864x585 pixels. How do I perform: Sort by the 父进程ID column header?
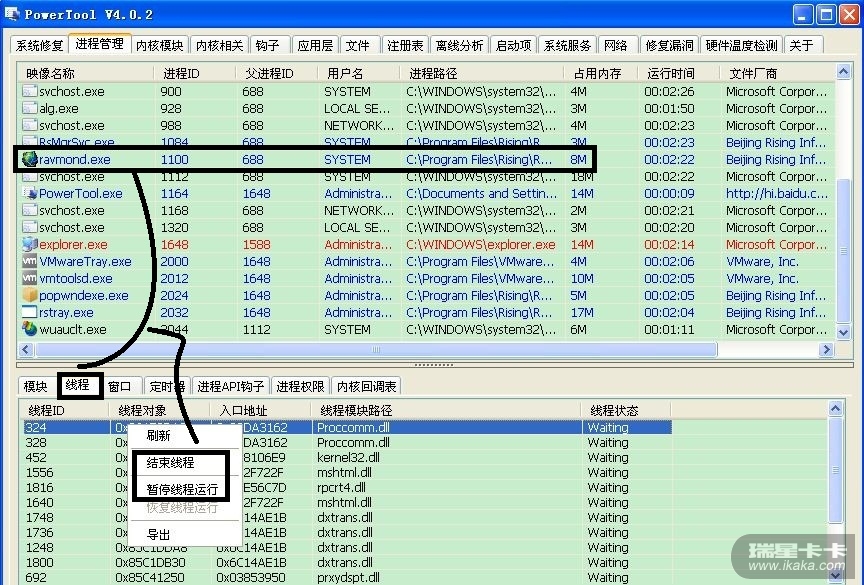277,73
